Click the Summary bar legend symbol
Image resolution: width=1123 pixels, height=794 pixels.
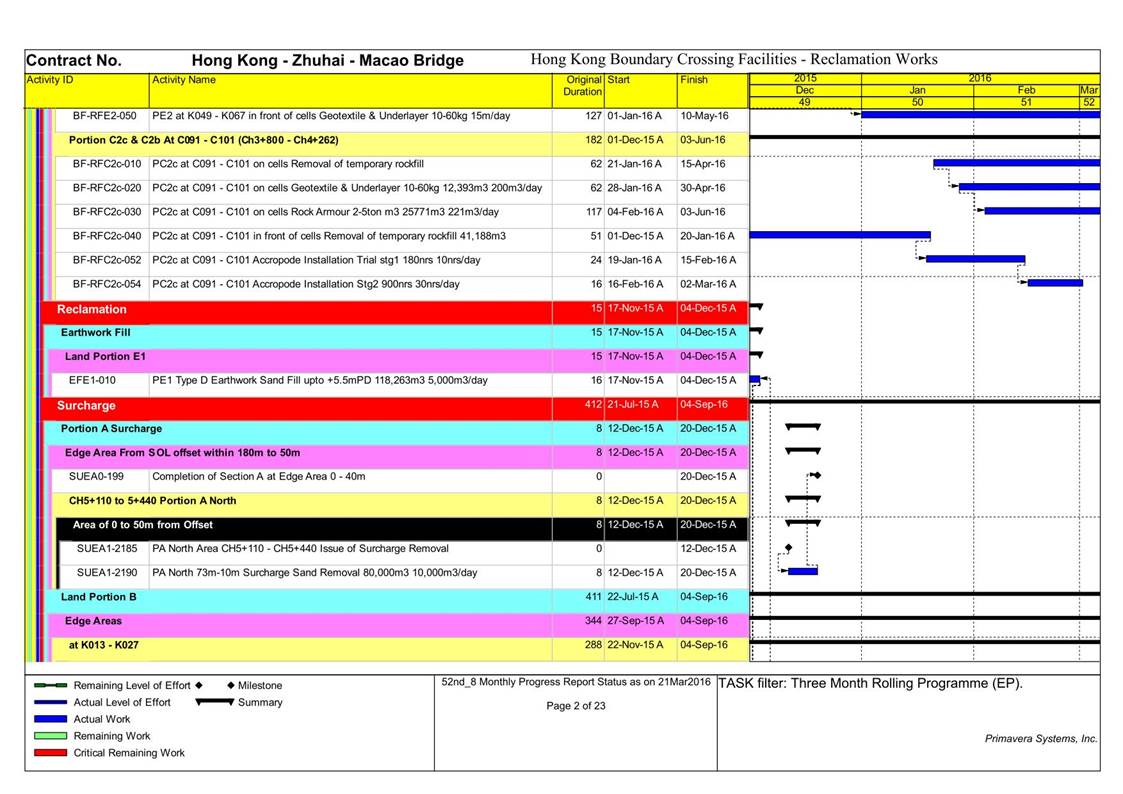point(215,702)
